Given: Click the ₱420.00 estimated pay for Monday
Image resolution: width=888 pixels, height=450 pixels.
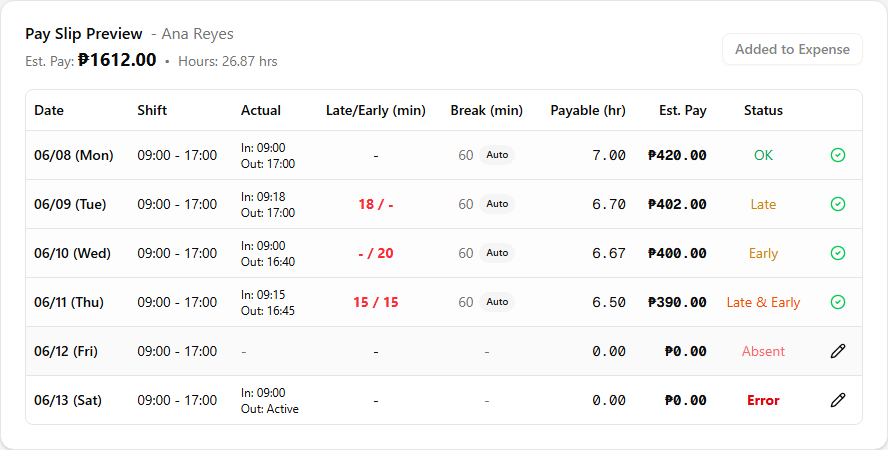Looking at the screenshot, I should pos(677,155).
